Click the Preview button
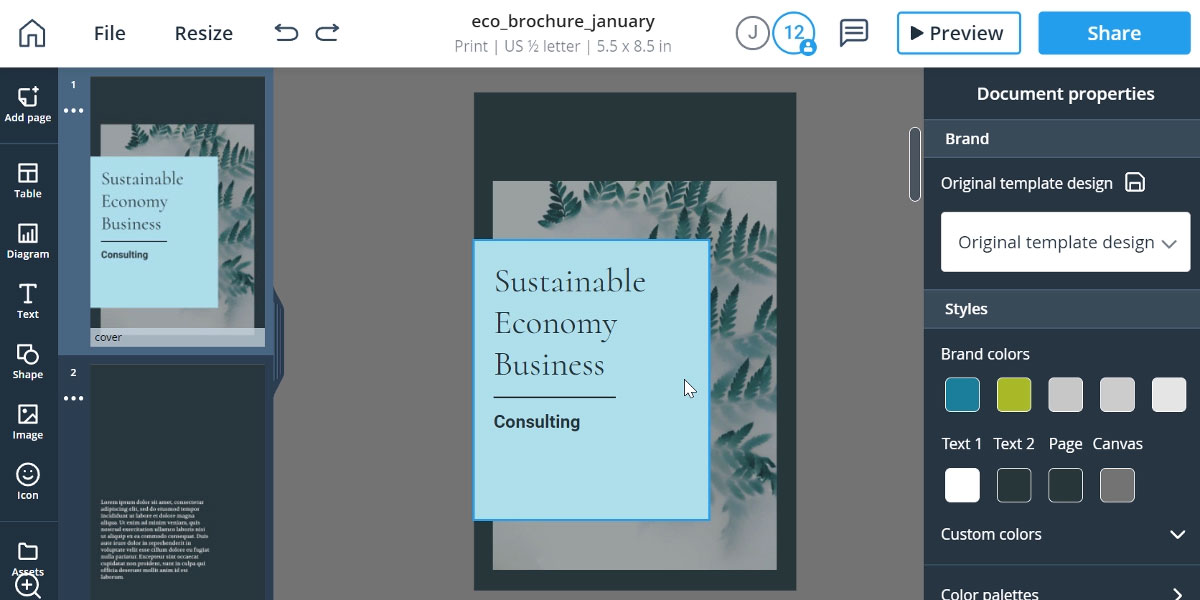Screen dimensions: 1200x600 [x=958, y=33]
